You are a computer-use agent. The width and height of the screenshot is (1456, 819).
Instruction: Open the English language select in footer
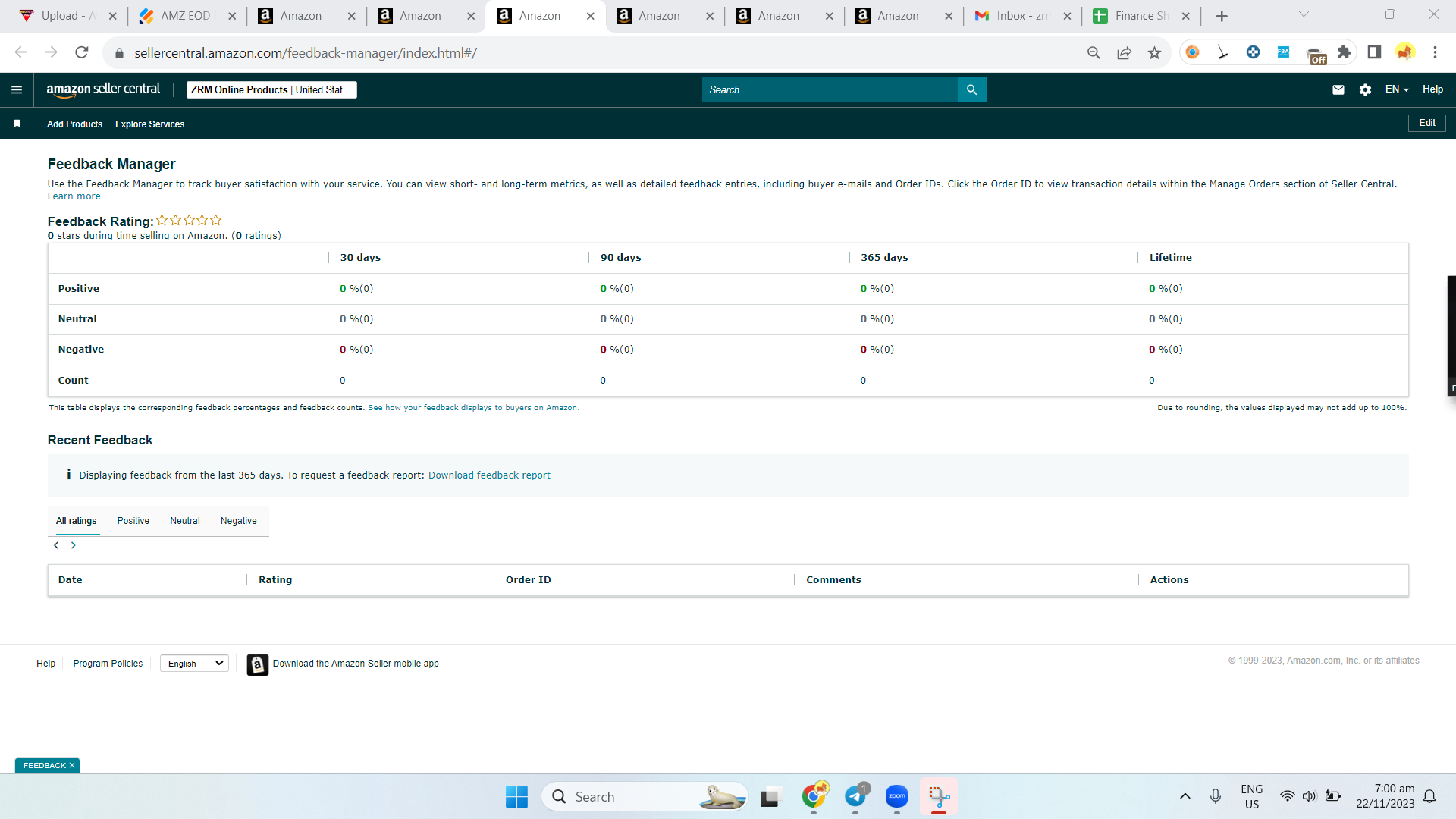click(x=194, y=664)
